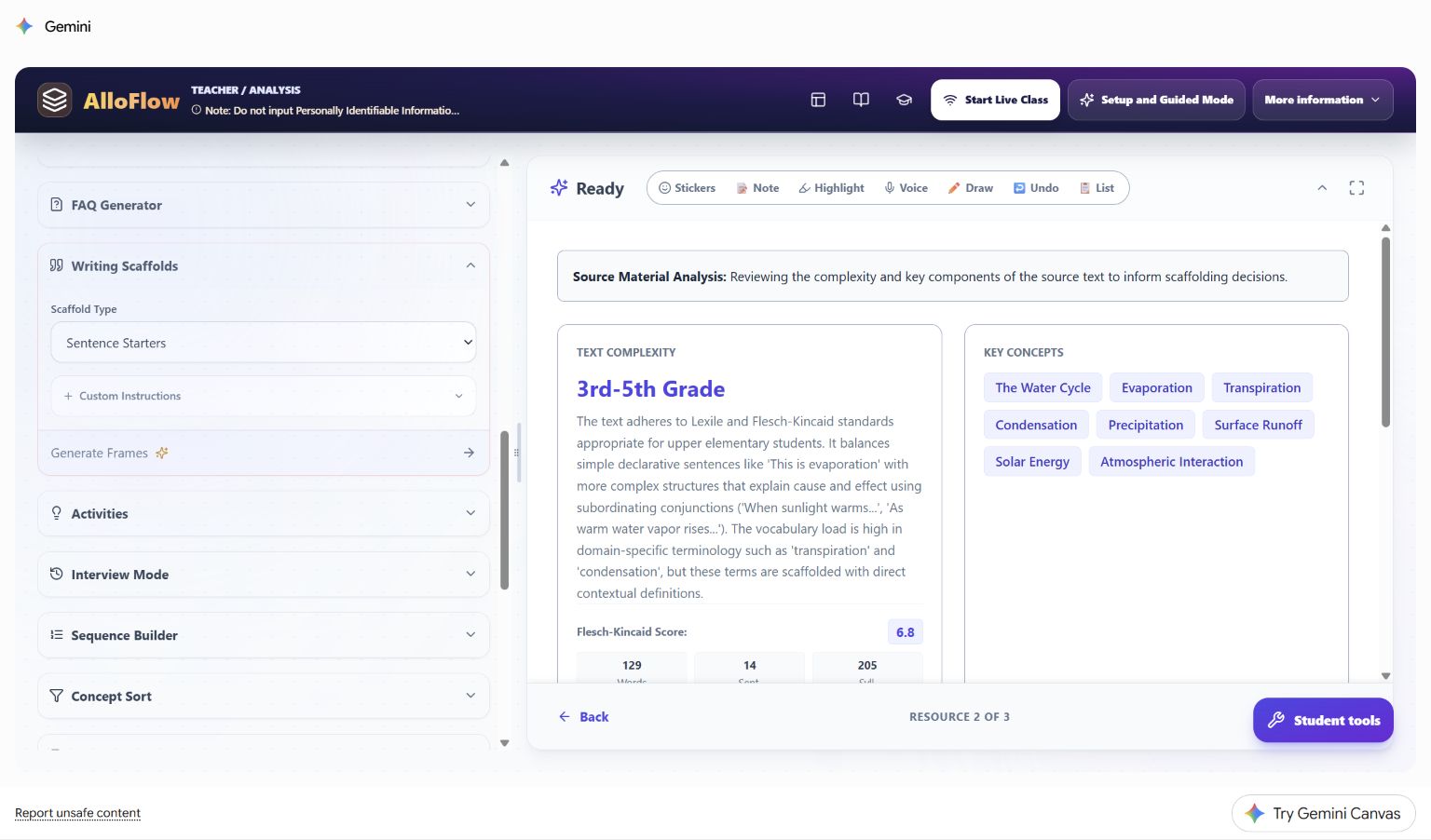Collapse the Writing Scaffolds section
This screenshot has width=1431, height=840.
[264, 265]
